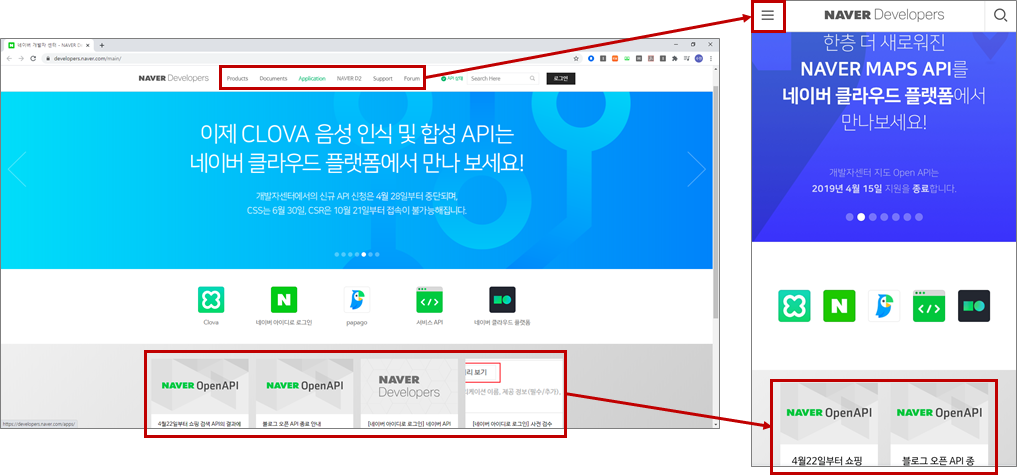Viewport: 1017px width, 475px height.
Task: Select the green Application menu item
Action: tap(312, 79)
